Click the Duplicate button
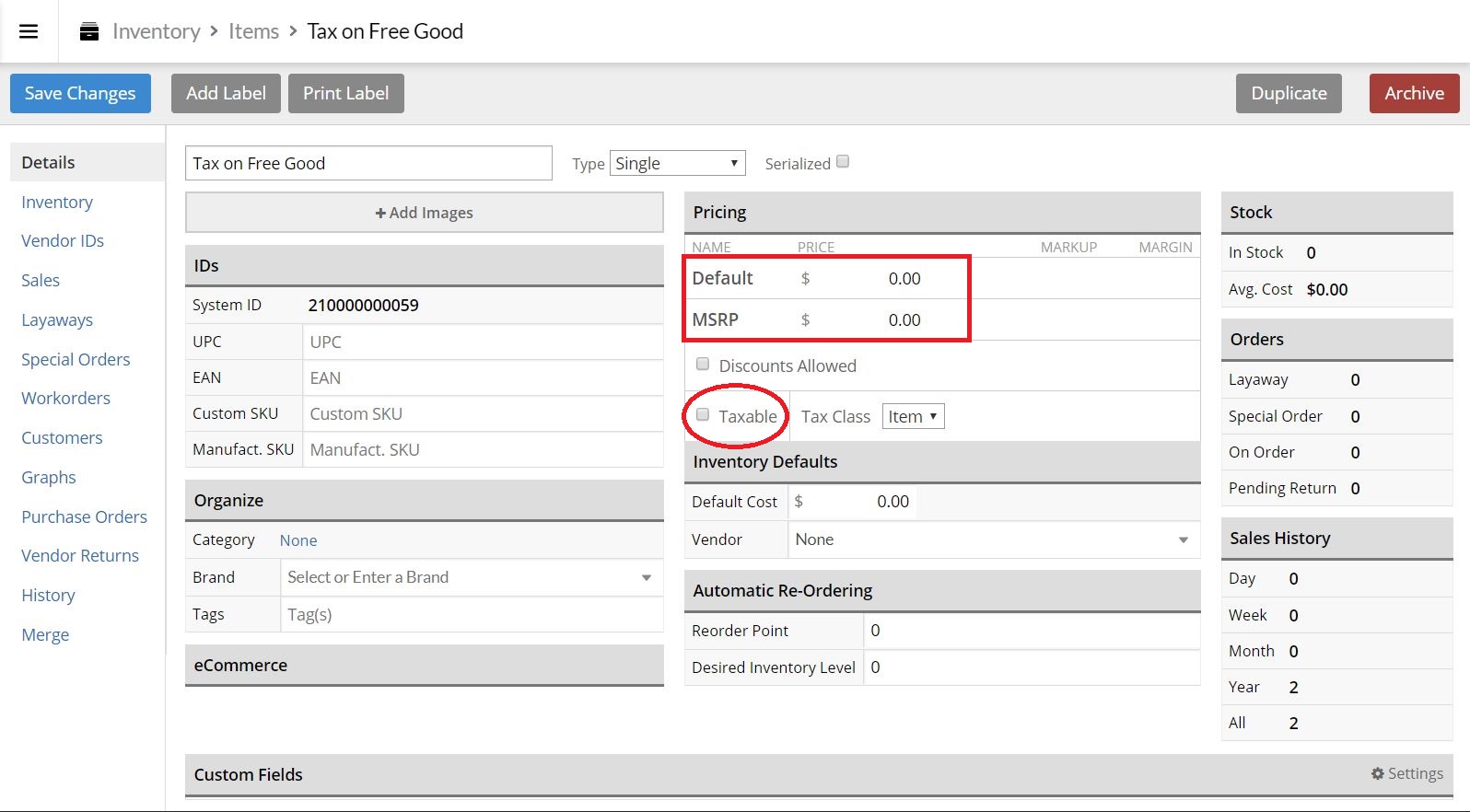This screenshot has height=812, width=1470. [x=1289, y=93]
